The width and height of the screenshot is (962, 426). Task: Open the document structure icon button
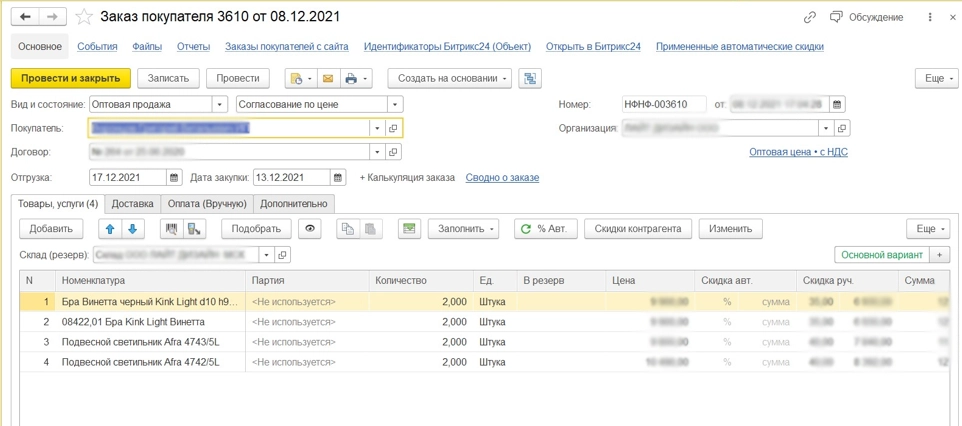[x=530, y=78]
